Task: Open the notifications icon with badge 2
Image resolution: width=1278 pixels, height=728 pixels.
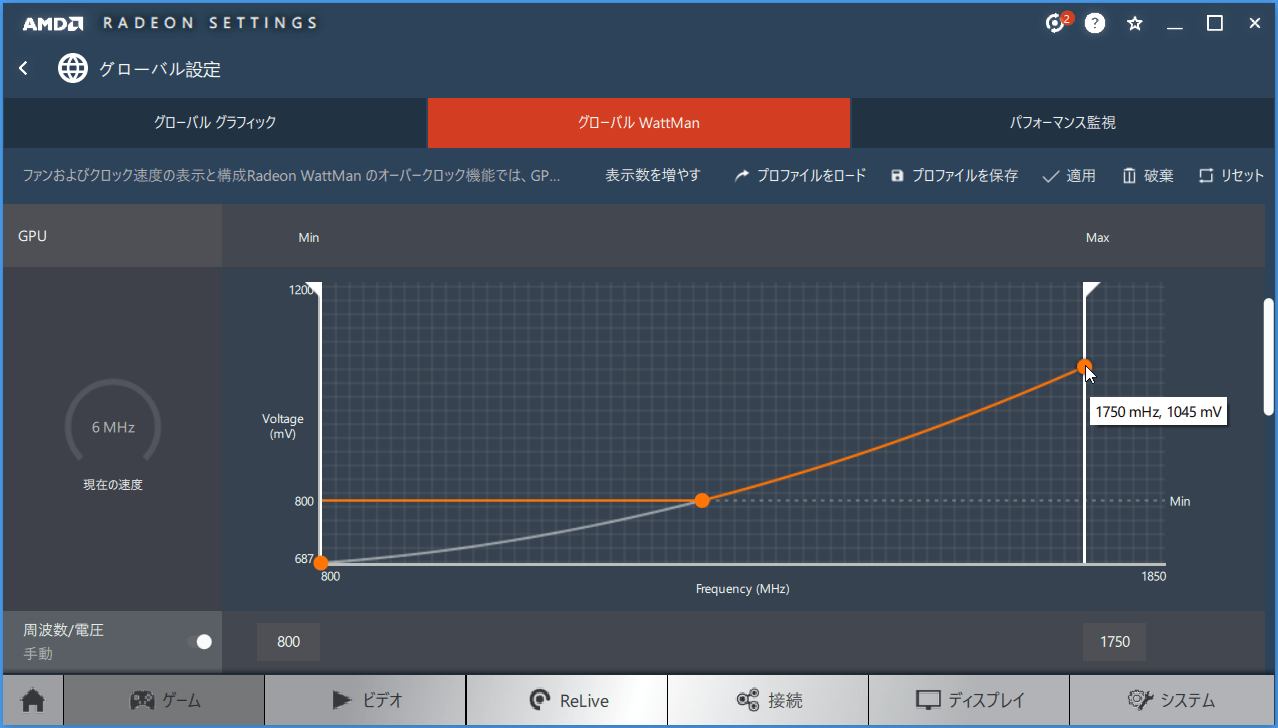Action: [1056, 23]
